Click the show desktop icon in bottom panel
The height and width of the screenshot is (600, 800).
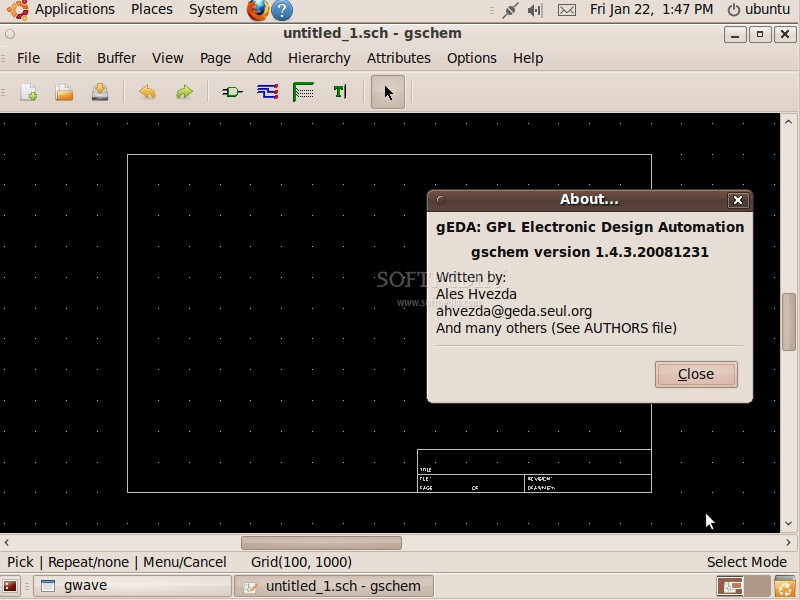[x=10, y=586]
